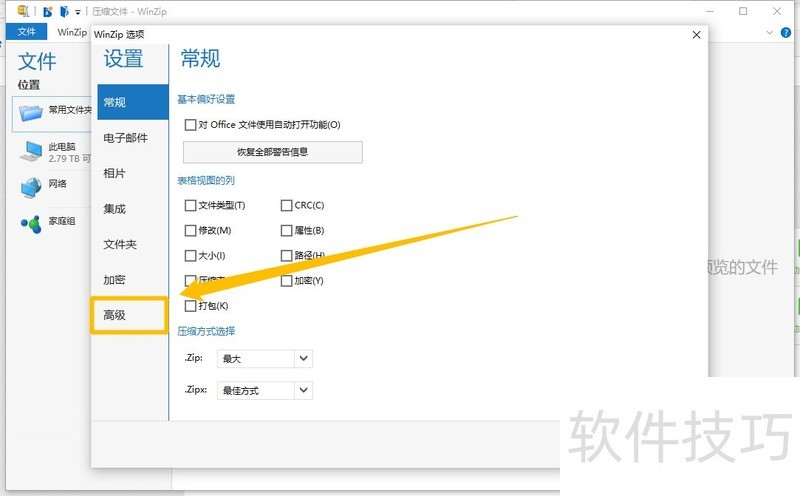Toggle the 打包(K) checkbox
The image size is (800, 496).
[190, 306]
